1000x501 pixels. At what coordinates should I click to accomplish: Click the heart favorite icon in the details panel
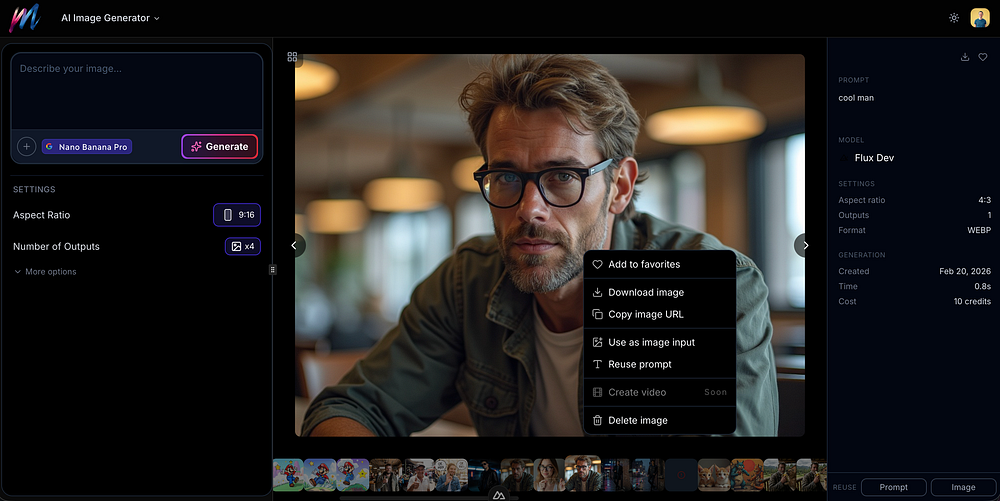click(983, 57)
